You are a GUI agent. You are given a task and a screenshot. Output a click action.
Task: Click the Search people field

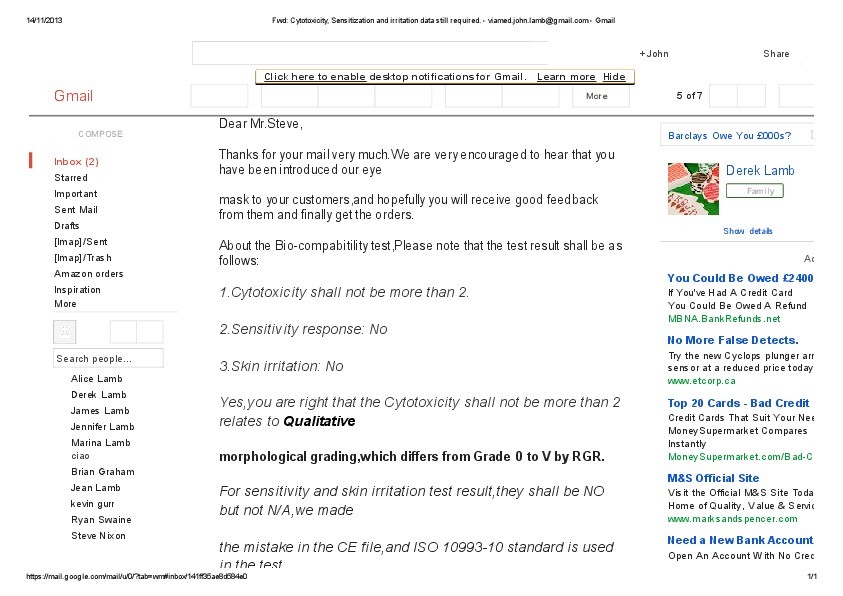click(108, 358)
